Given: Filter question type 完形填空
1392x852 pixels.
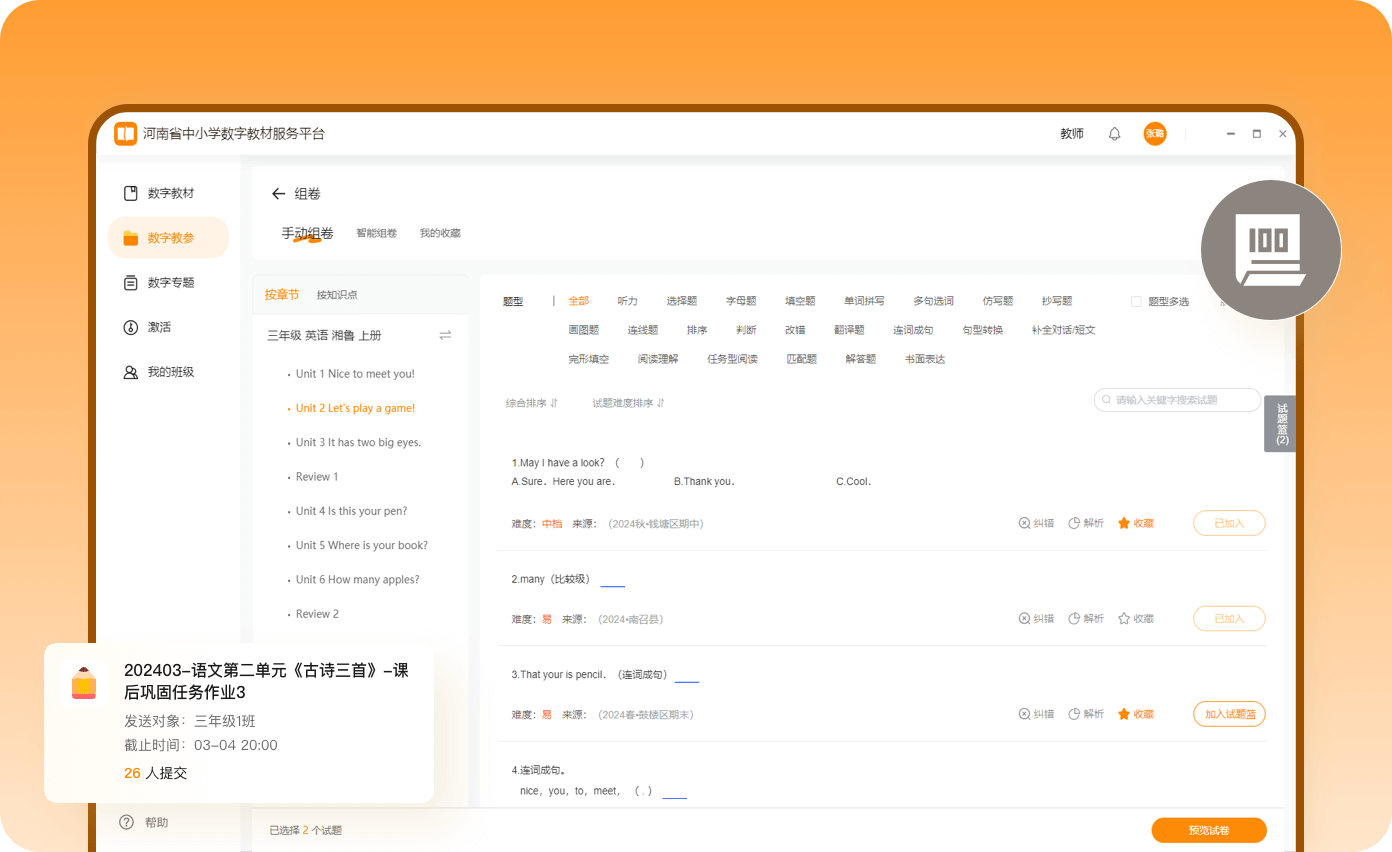Looking at the screenshot, I should [x=589, y=359].
